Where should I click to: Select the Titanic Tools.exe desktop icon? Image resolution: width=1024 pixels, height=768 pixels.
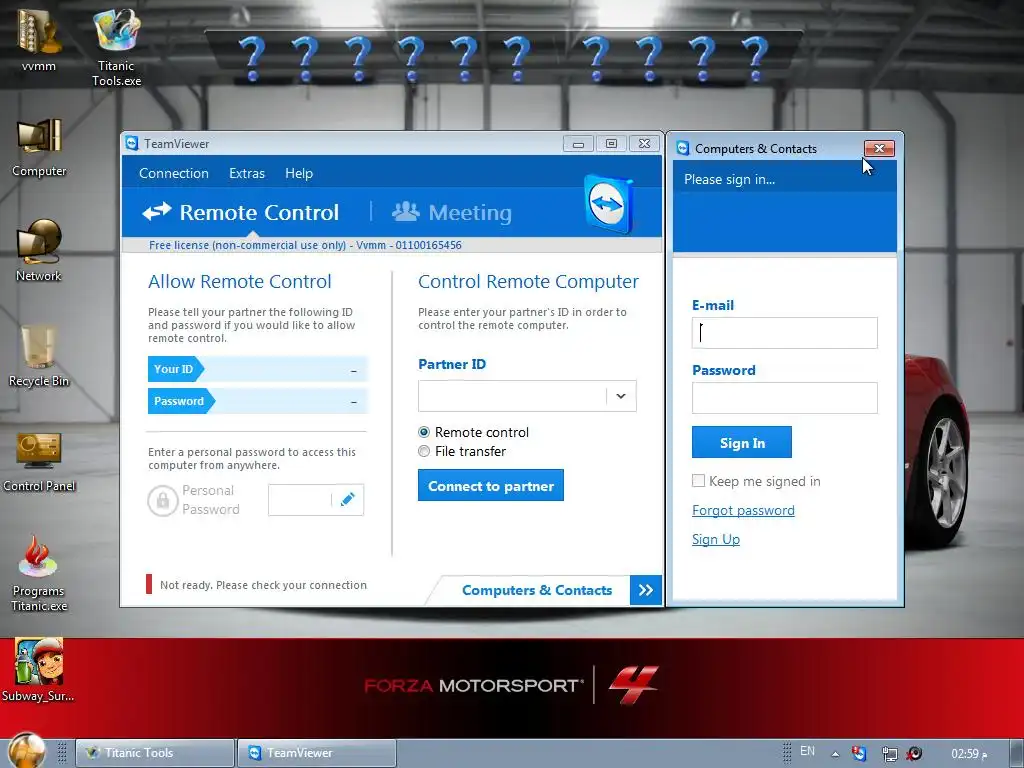click(x=116, y=47)
